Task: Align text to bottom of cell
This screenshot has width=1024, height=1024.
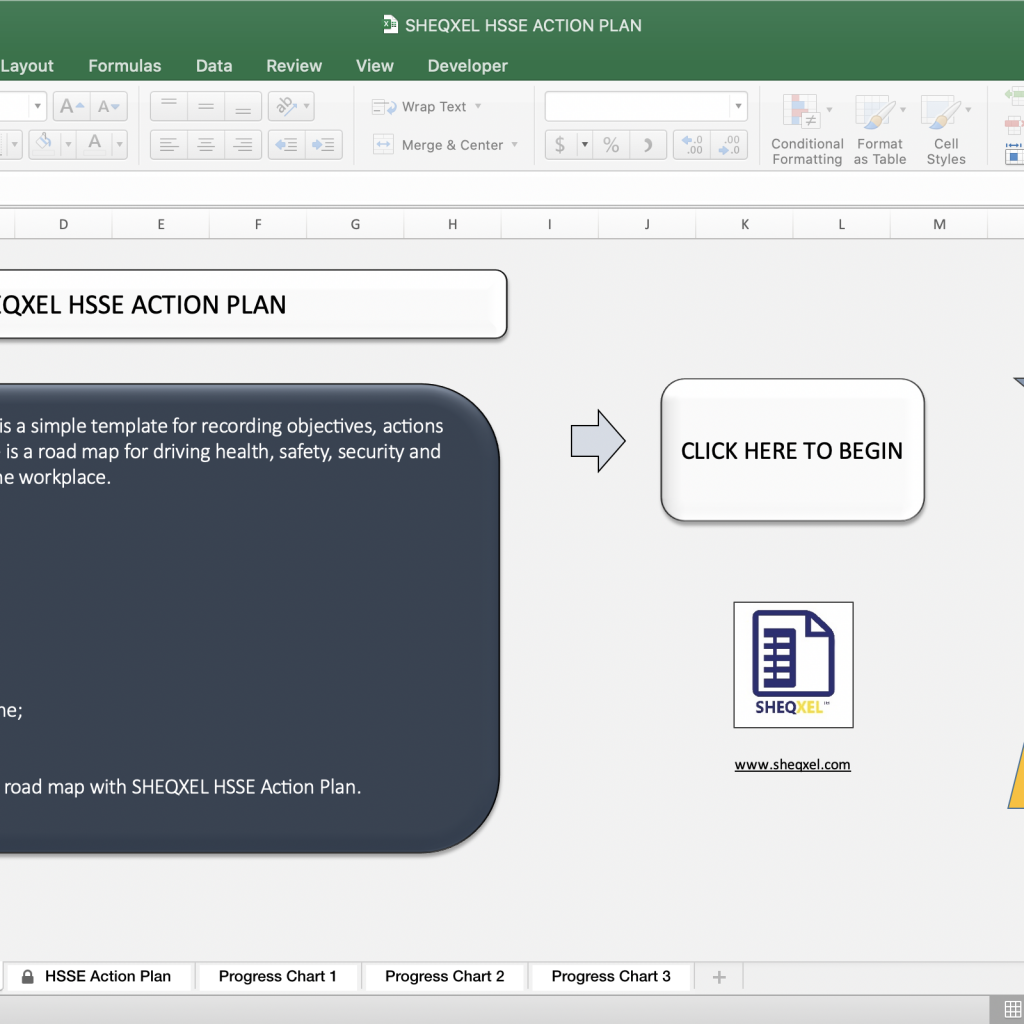Action: pyautogui.click(x=243, y=106)
